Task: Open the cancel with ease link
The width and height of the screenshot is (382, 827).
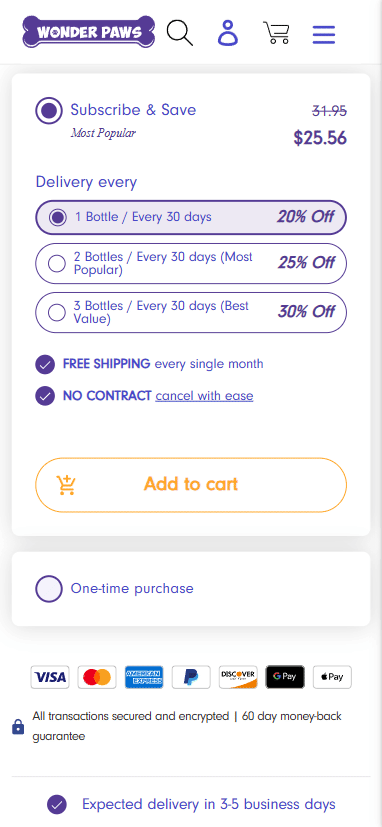Action: click(204, 396)
